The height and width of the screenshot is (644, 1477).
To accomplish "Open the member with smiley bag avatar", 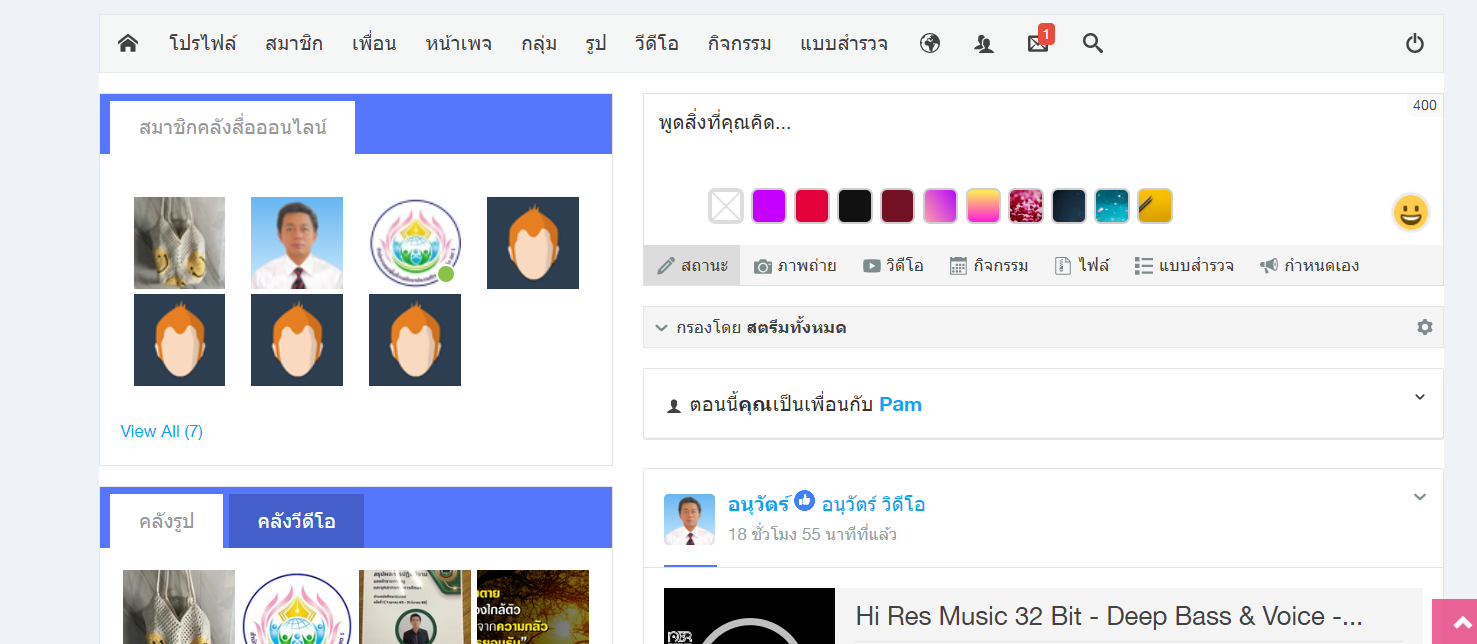I will [x=179, y=243].
